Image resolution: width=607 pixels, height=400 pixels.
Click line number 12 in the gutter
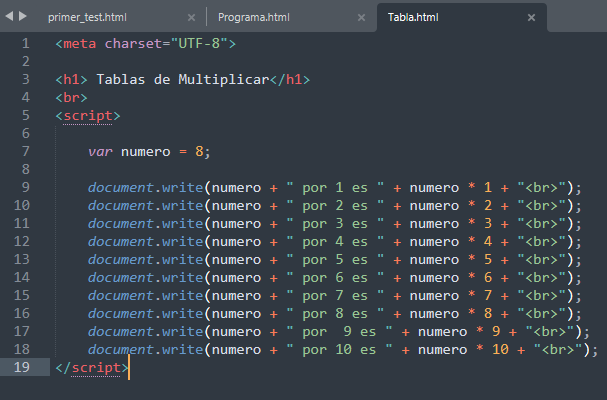(22, 241)
